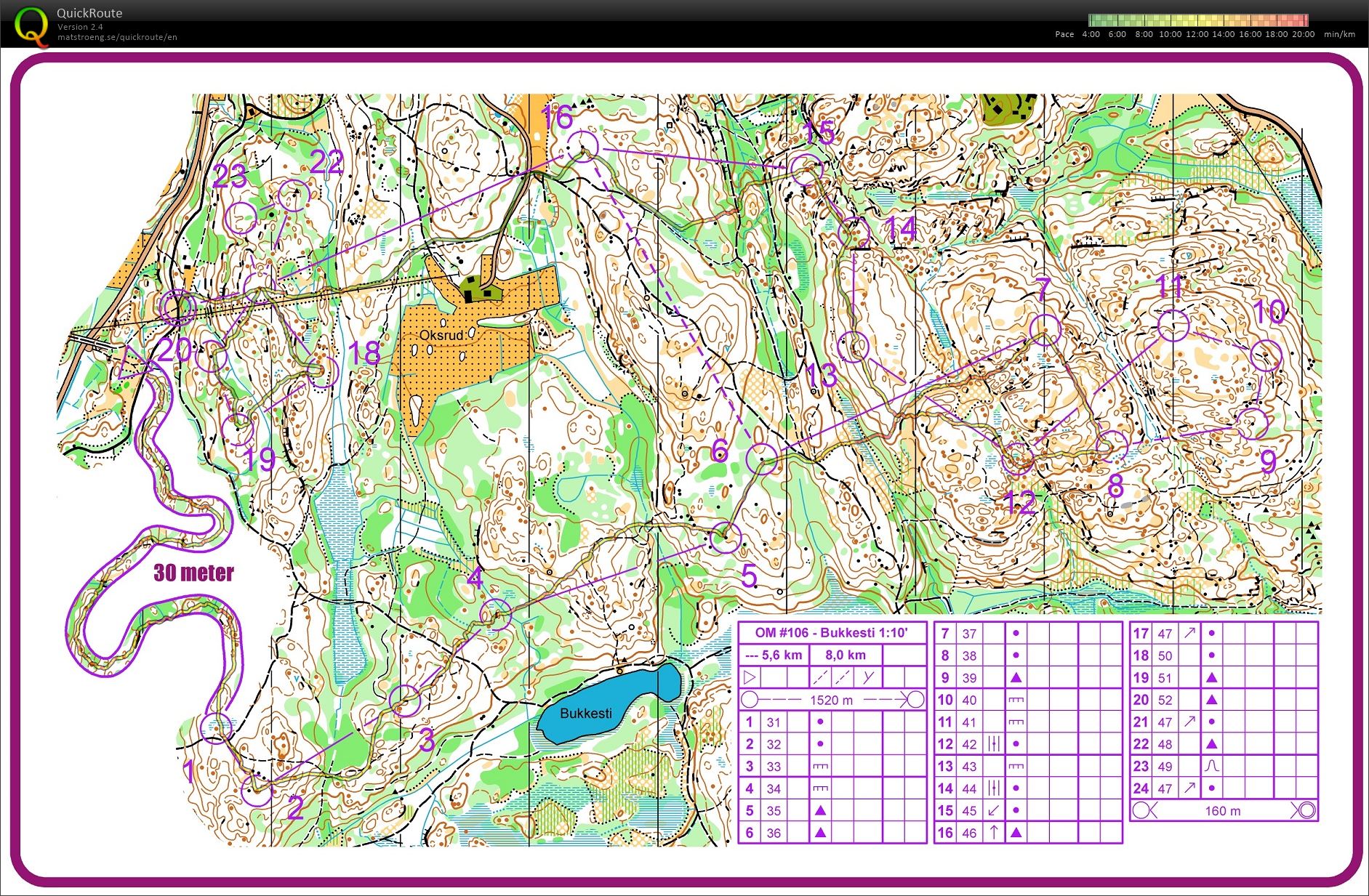Click the between-objects symbol in row 12
Viewport: 1369px width, 896px height.
click(994, 744)
